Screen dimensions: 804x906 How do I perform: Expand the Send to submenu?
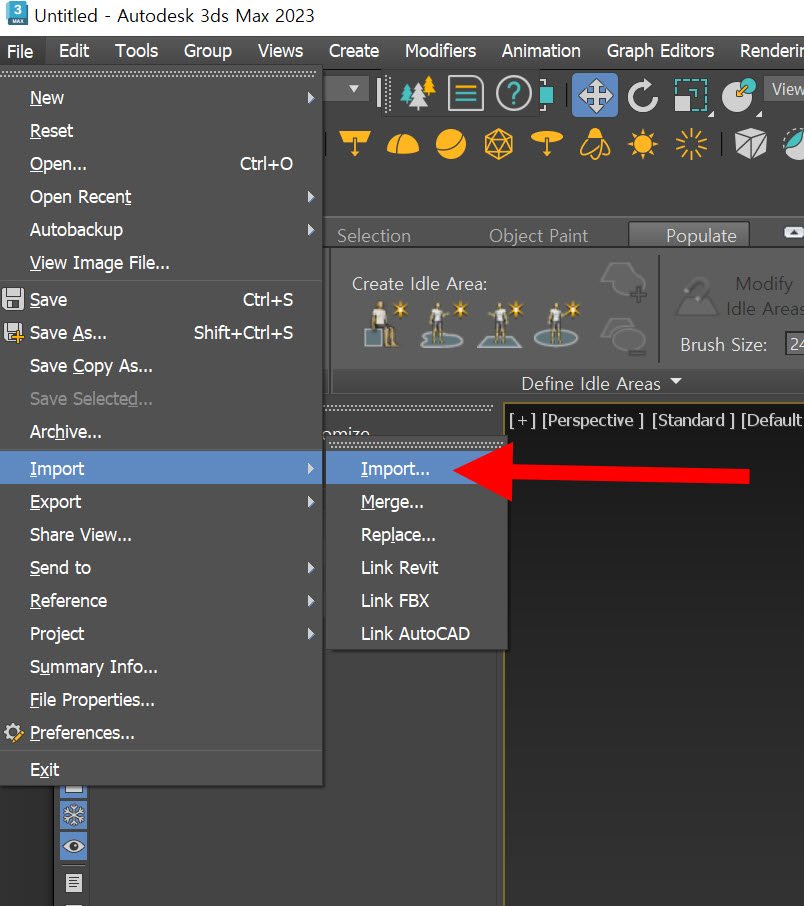click(x=161, y=567)
